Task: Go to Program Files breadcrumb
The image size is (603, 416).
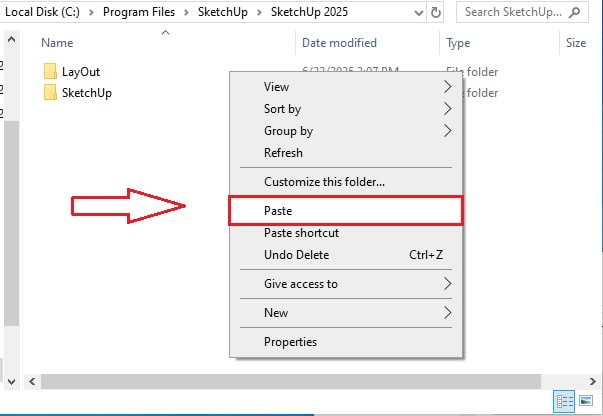Action: [139, 12]
